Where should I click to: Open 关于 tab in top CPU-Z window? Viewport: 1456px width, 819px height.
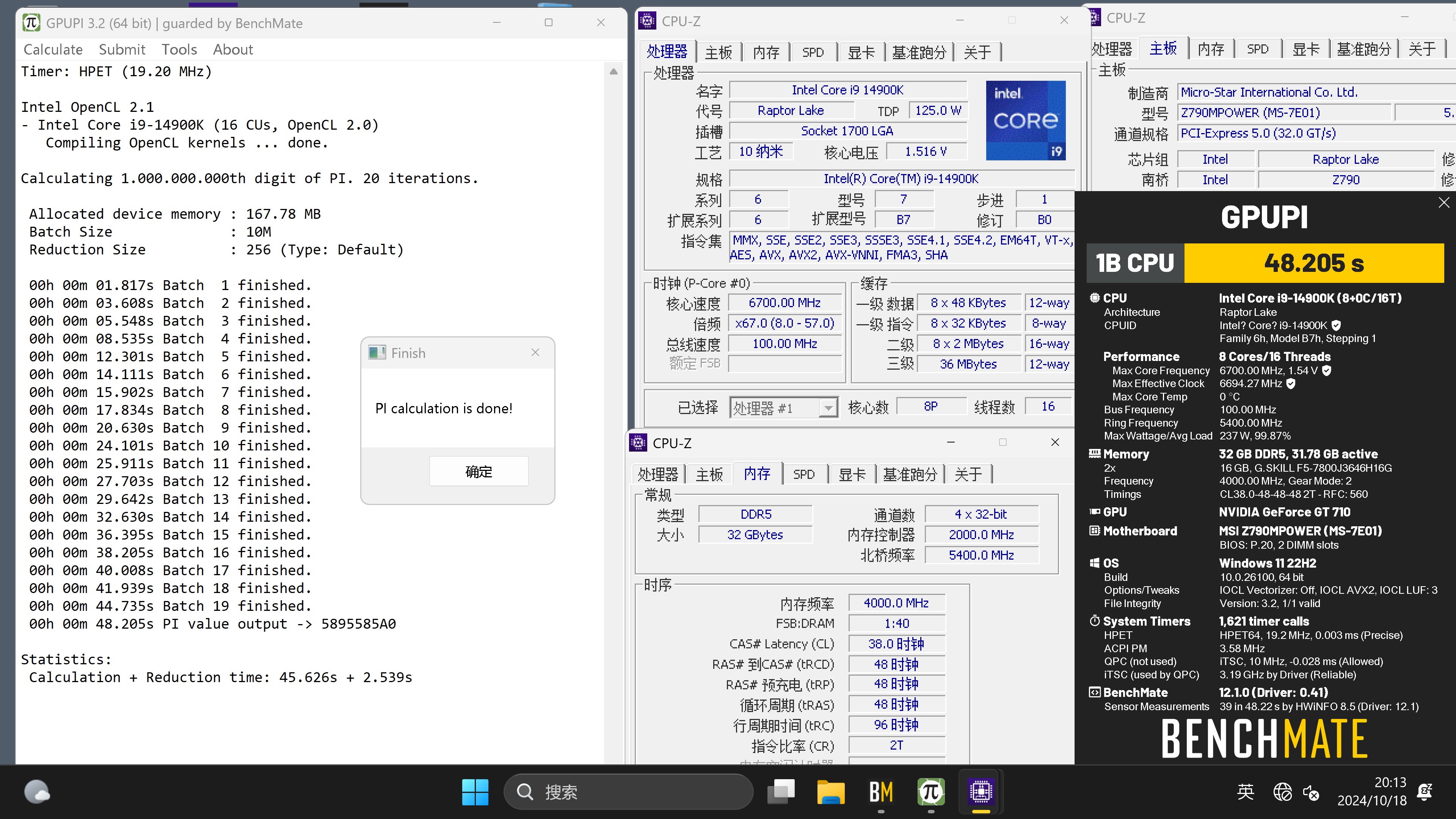977,53
